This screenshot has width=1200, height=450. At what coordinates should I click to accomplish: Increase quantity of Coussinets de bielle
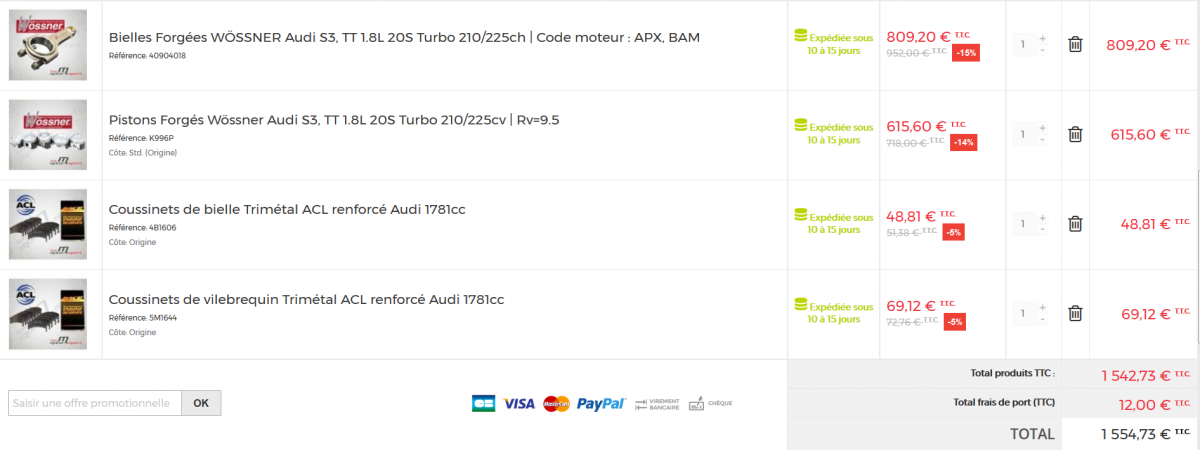[1042, 218]
